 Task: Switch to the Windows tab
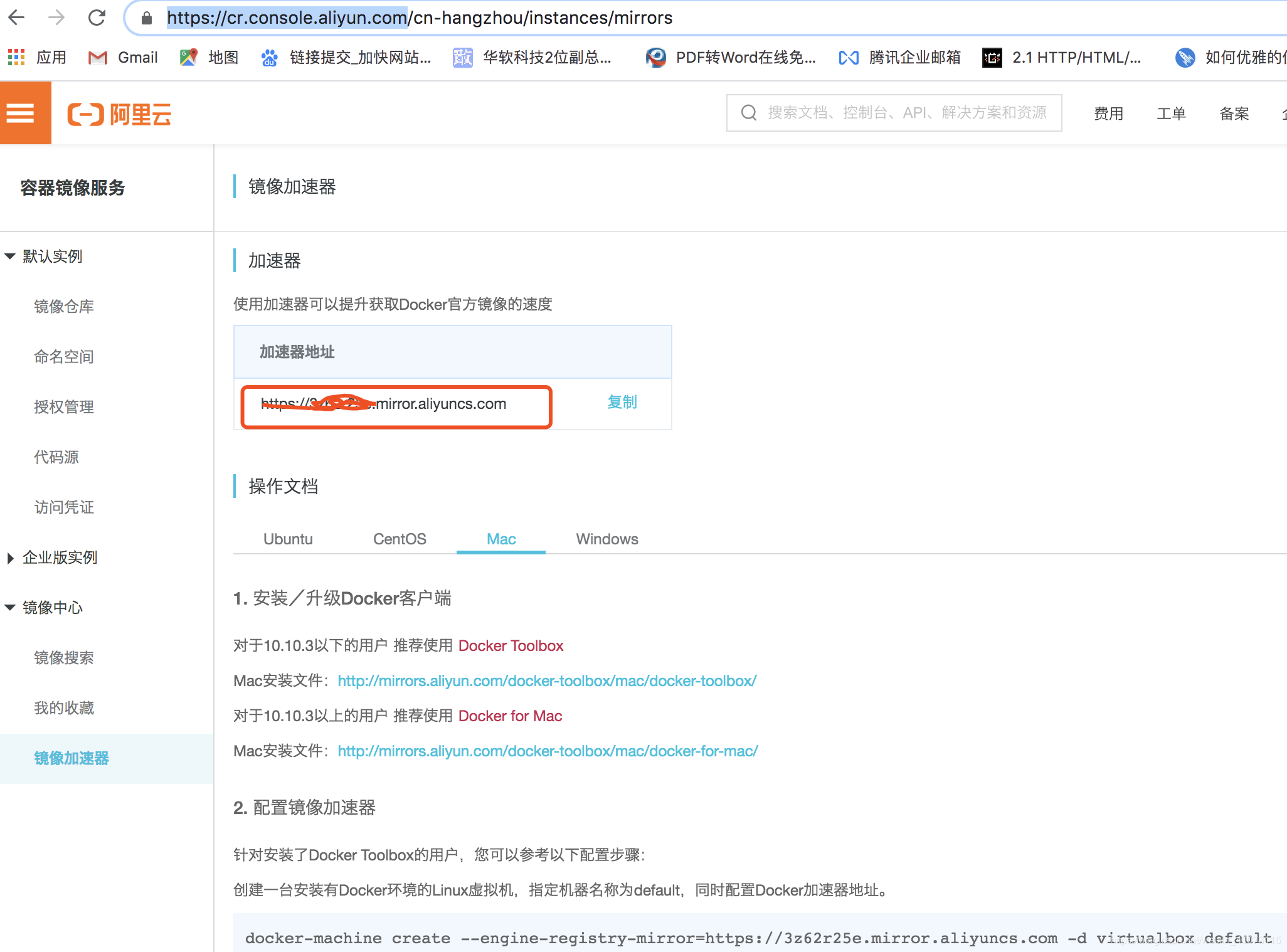(607, 539)
